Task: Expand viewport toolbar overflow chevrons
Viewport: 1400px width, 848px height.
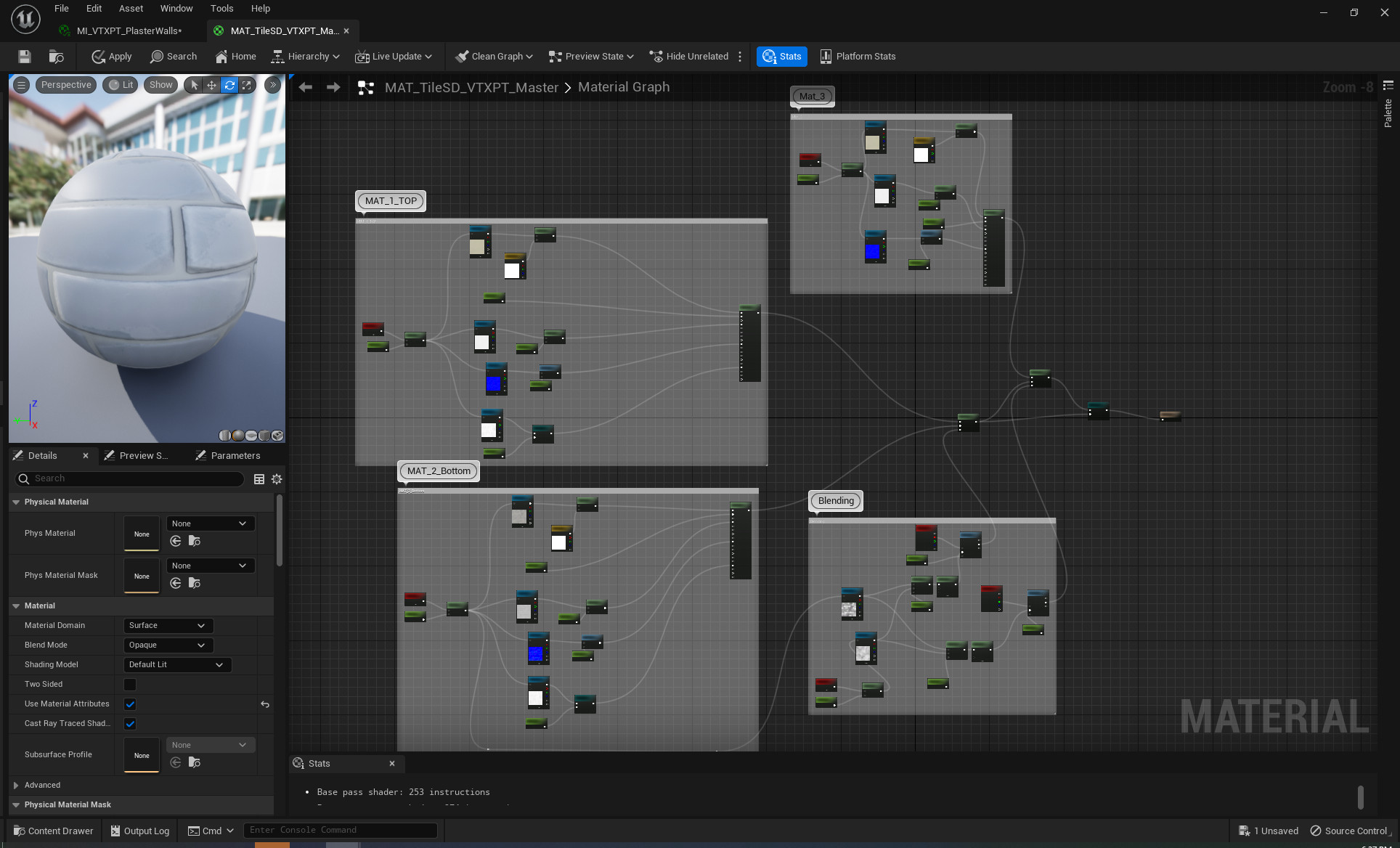Action: coord(273,85)
